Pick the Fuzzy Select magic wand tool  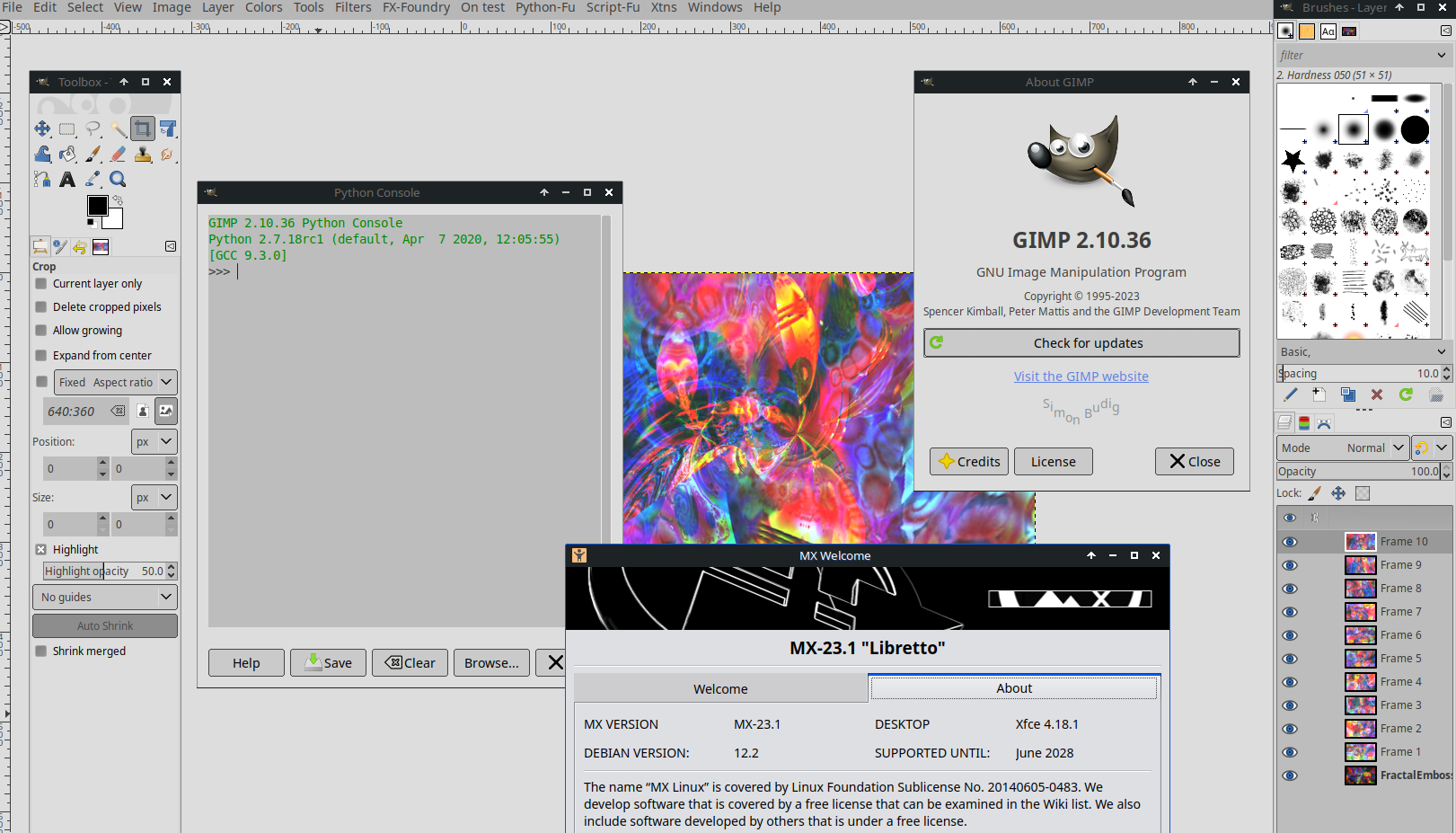coord(118,128)
